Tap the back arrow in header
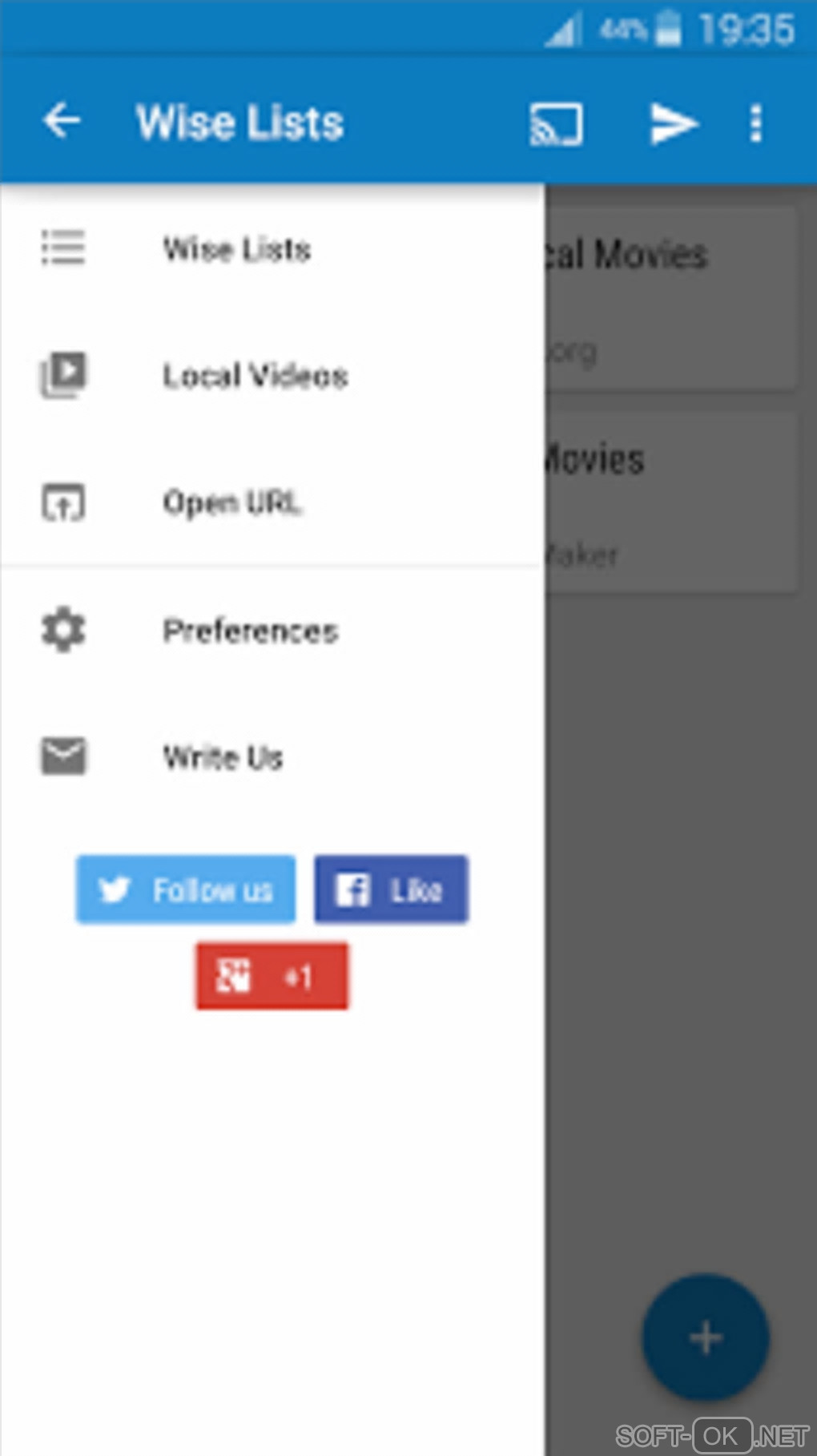Image resolution: width=817 pixels, height=1456 pixels. [62, 122]
